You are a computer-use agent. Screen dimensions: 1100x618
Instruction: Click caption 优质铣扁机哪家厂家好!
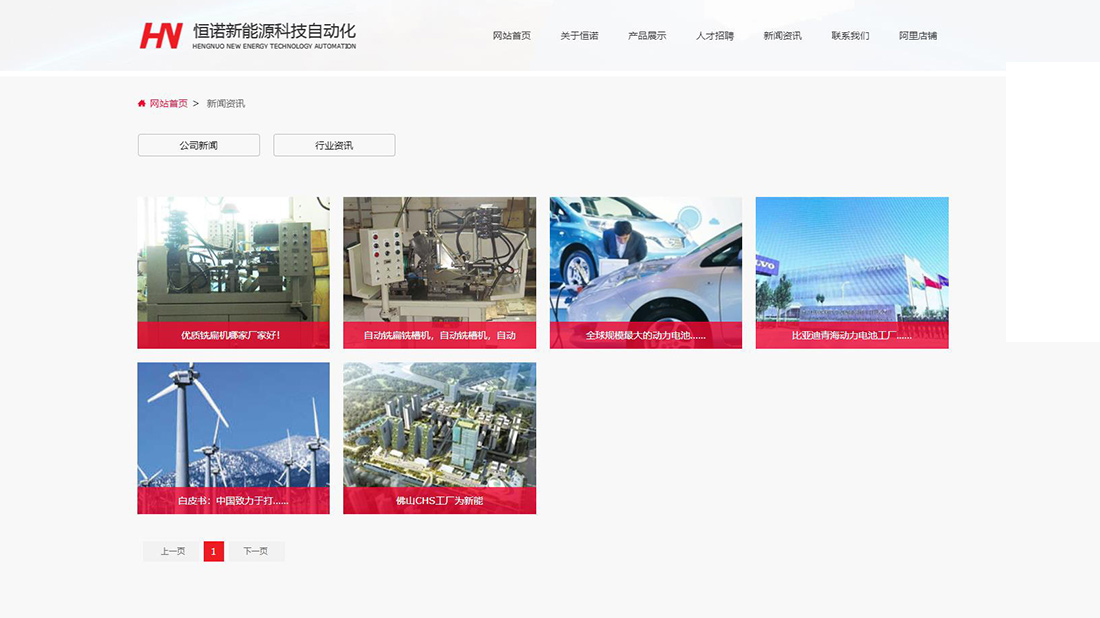click(x=231, y=335)
